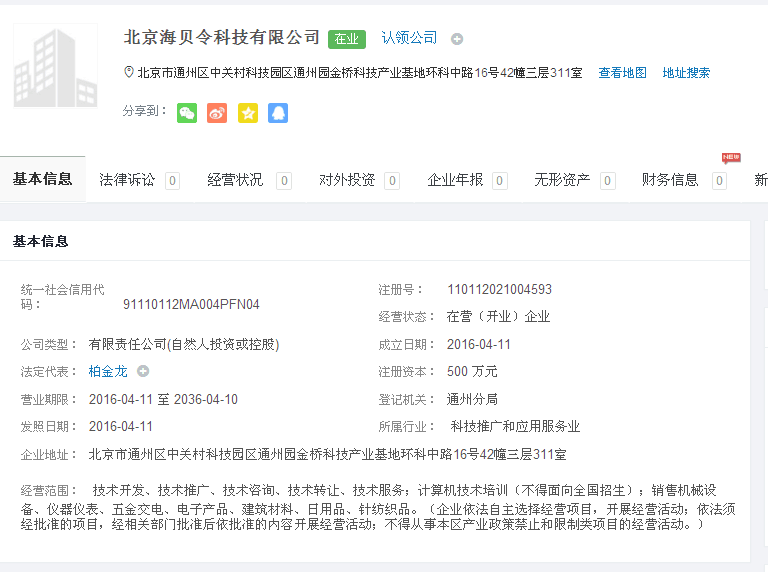Open legal representative 柏金龙 profile
The width and height of the screenshot is (768, 572).
pyautogui.click(x=108, y=371)
